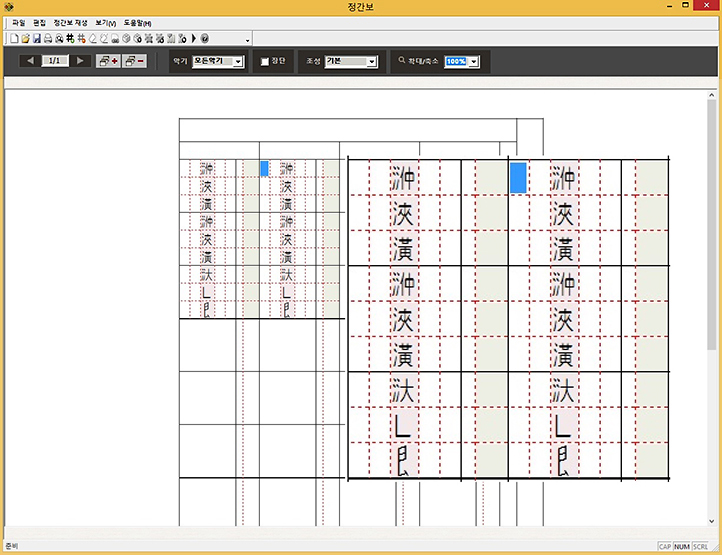This screenshot has width=722, height=555.
Task: Click the 준비 status bar text
Action: (12, 546)
